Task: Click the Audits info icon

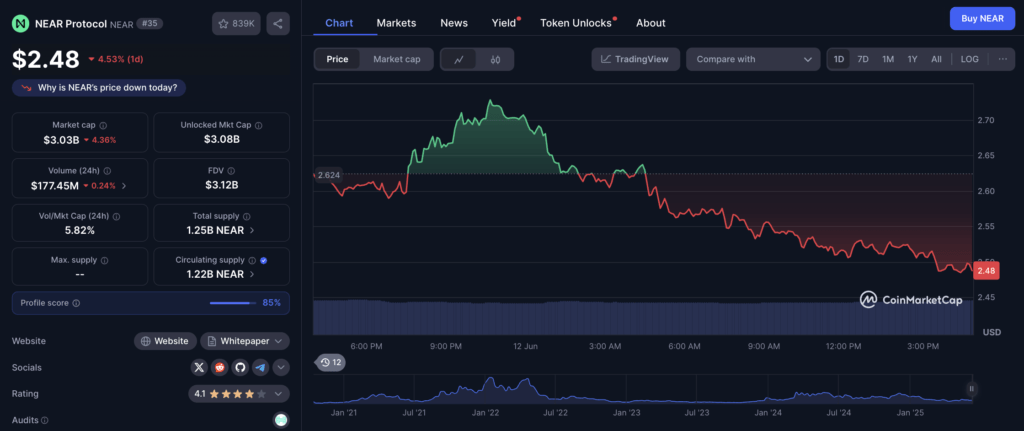Action: [x=45, y=421]
